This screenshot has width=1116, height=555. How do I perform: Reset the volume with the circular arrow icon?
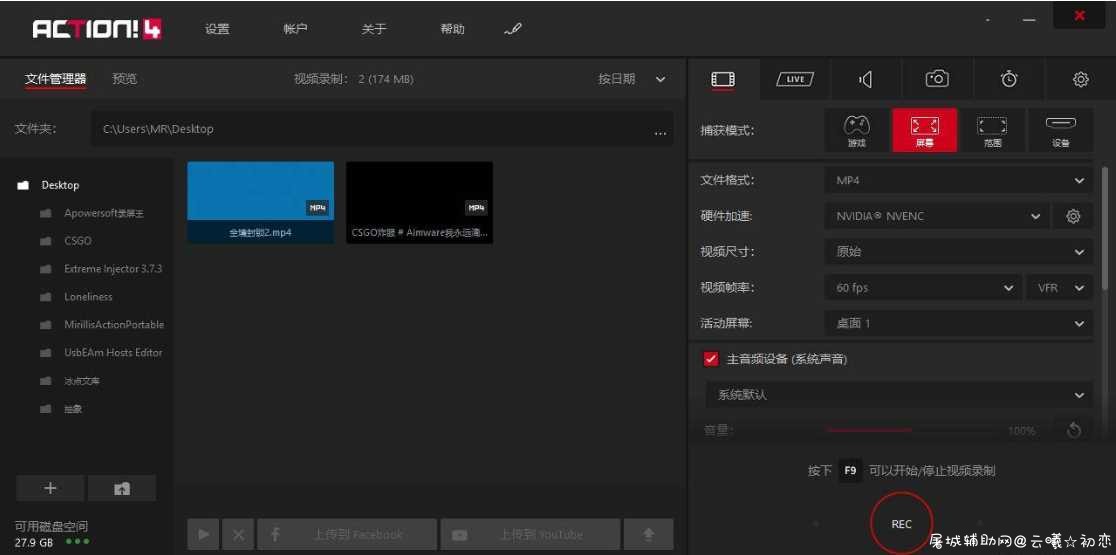click(1073, 430)
